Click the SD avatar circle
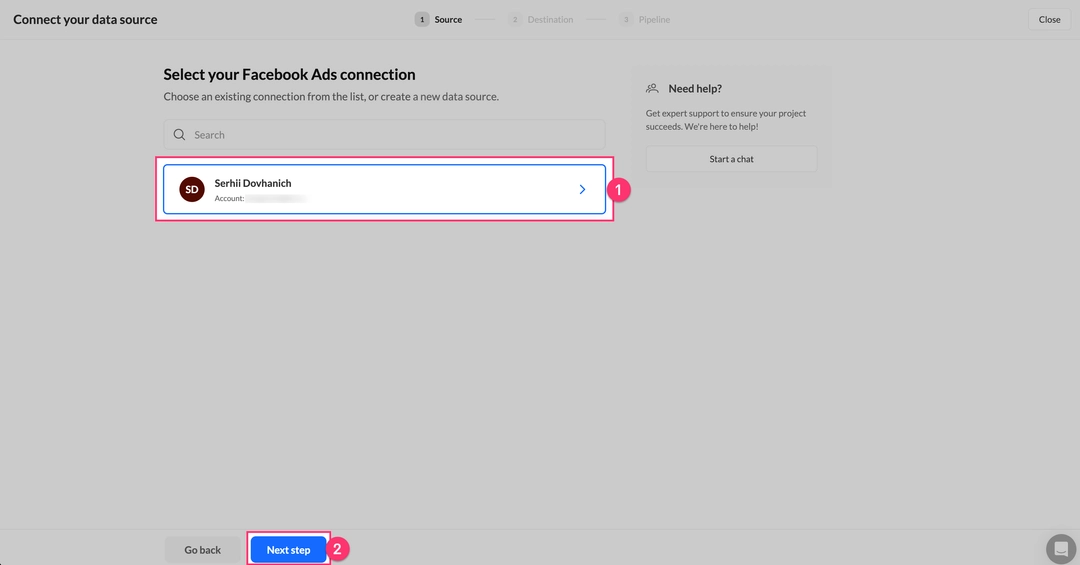 tap(192, 189)
